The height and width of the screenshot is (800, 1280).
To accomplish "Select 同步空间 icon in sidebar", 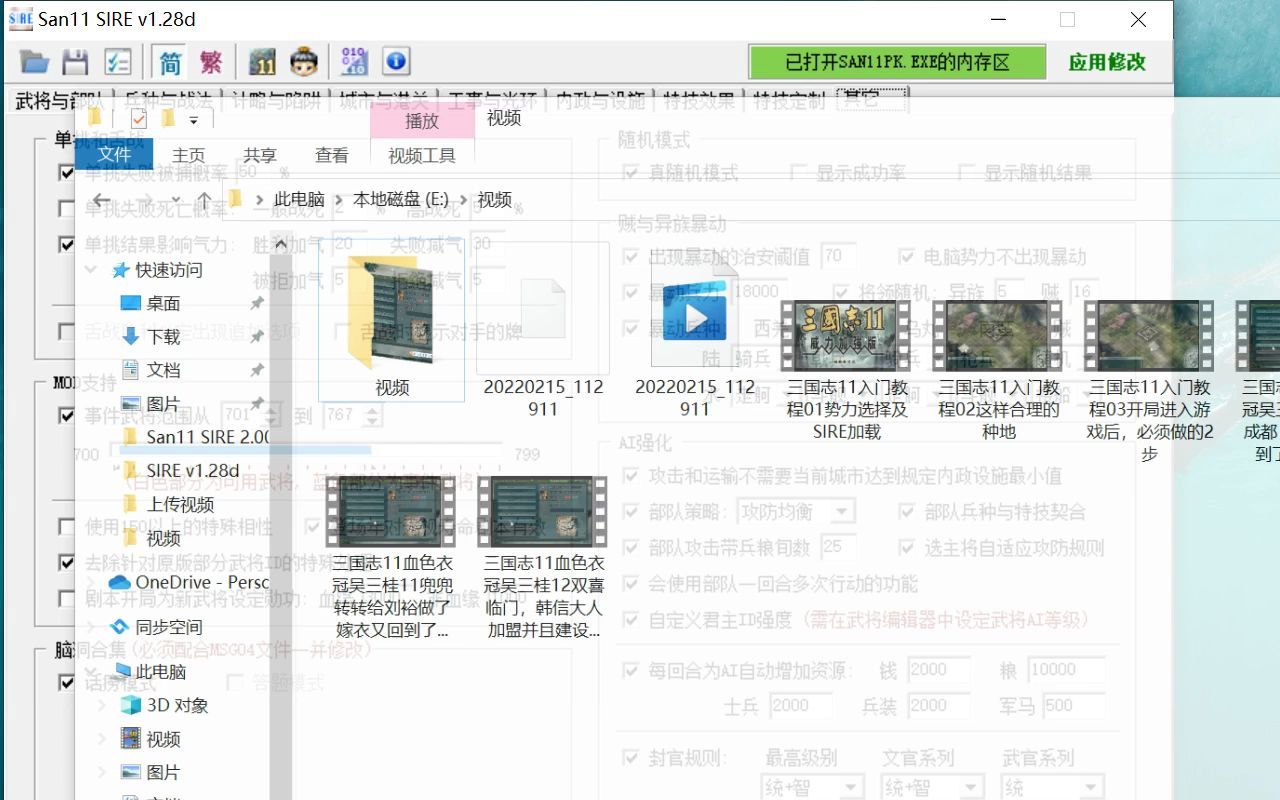I will [x=119, y=627].
